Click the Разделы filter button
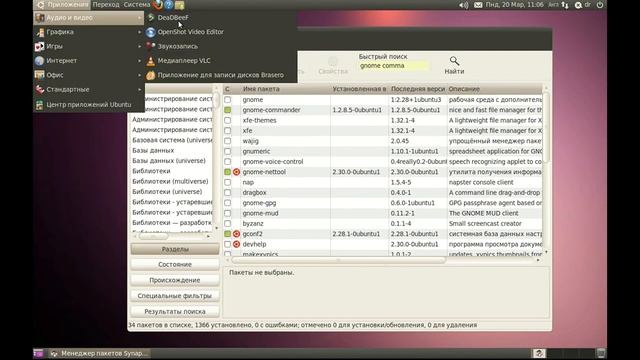Image resolution: width=640 pixels, height=360 pixels. (x=175, y=249)
